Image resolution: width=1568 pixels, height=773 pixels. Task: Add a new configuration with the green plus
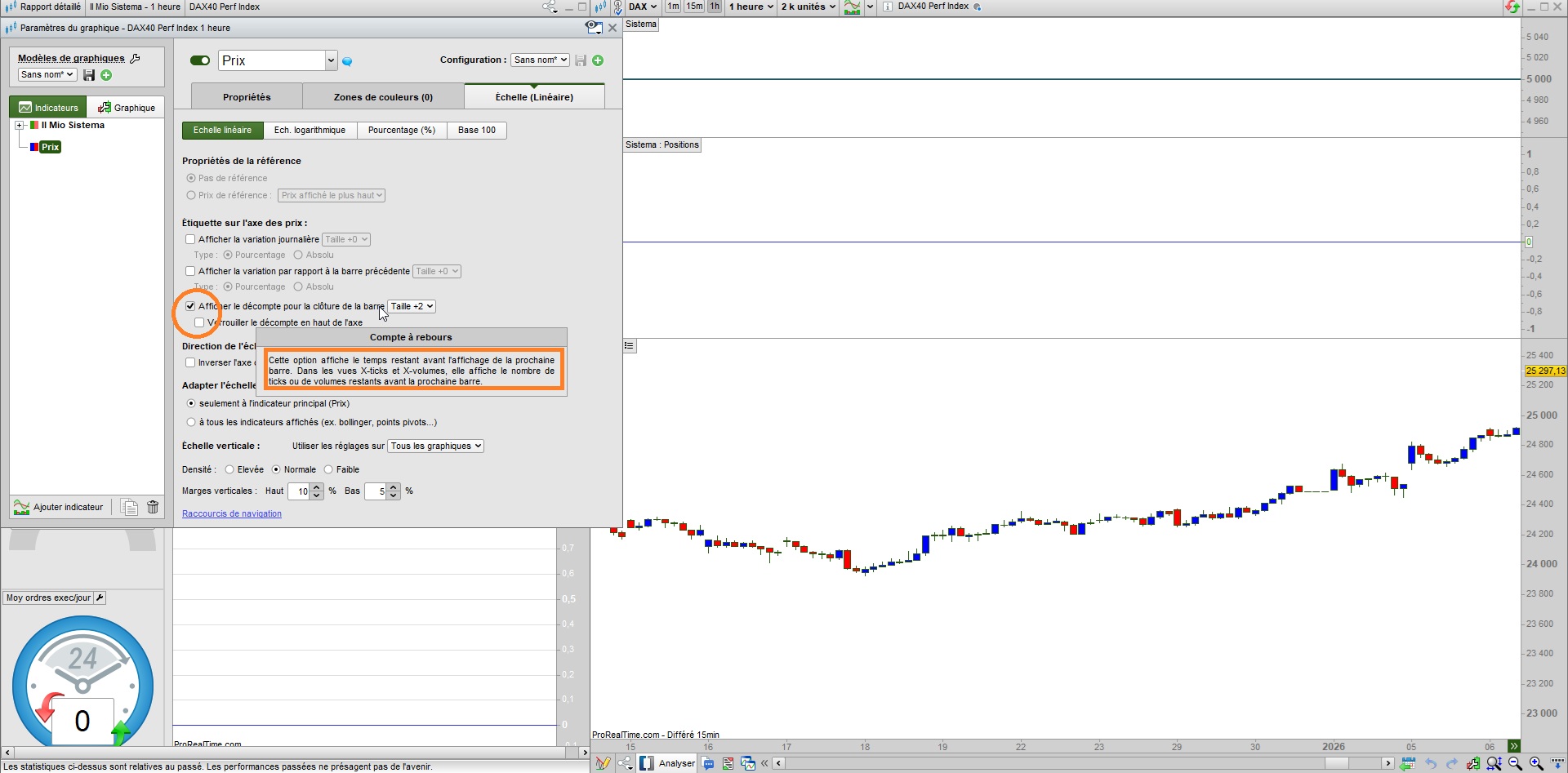[x=598, y=60]
